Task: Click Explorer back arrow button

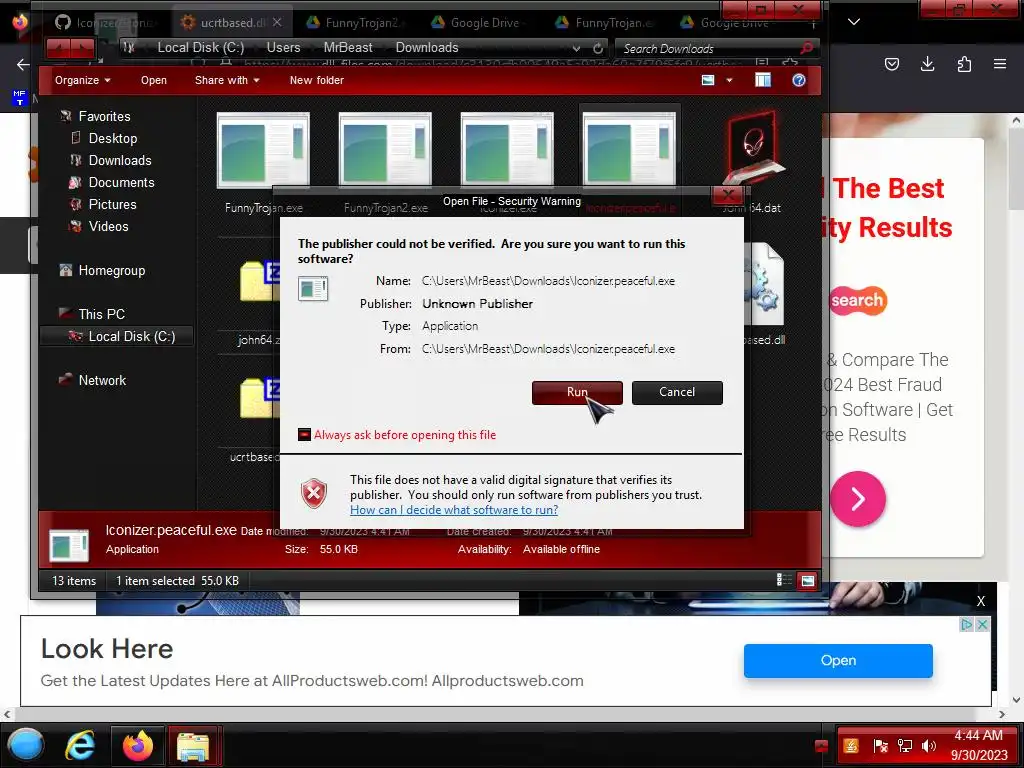Action: 59,48
